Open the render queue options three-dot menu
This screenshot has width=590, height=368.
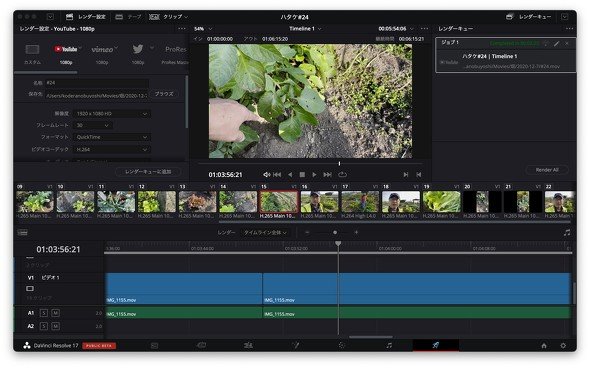[569, 29]
